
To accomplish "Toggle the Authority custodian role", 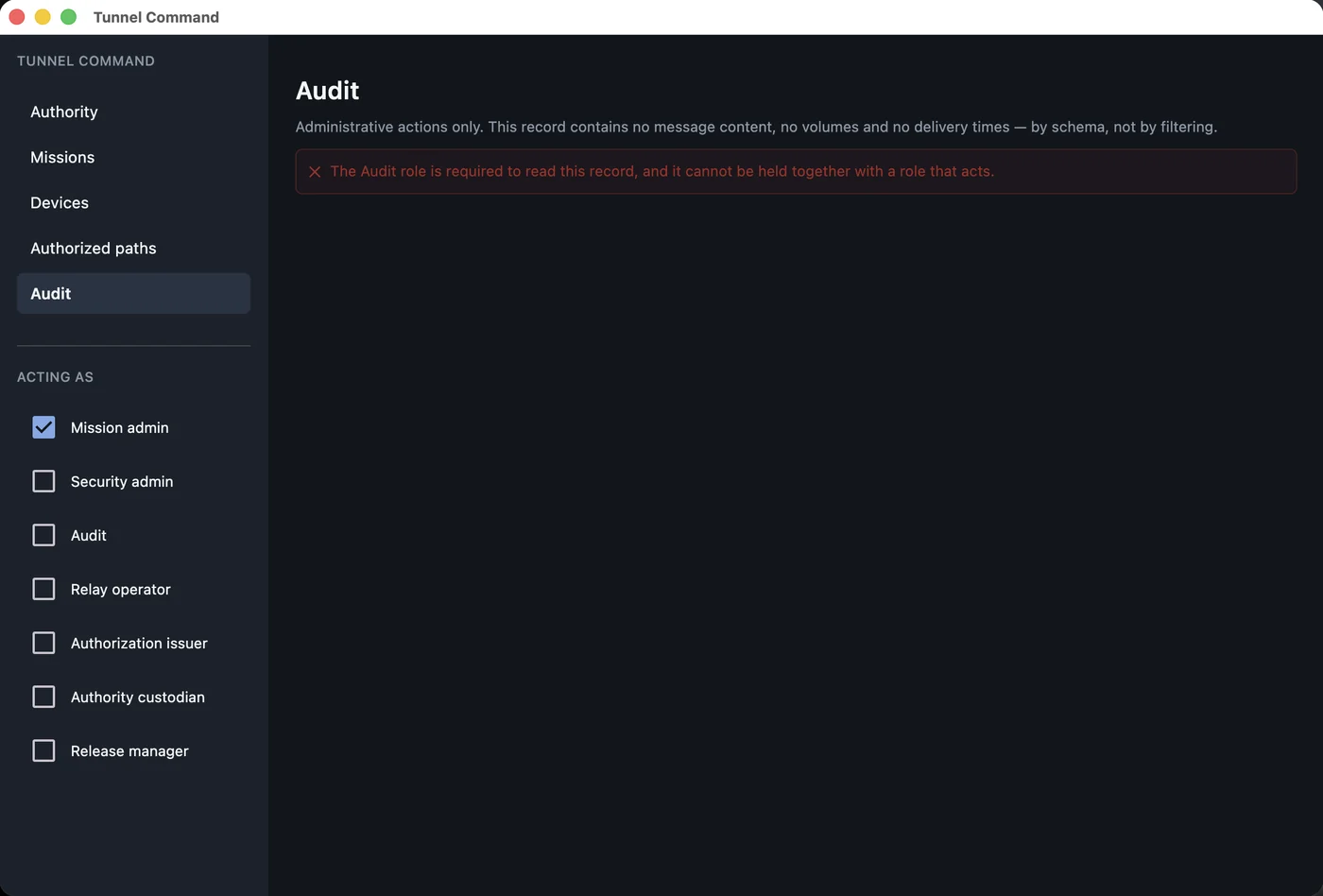I will 43,697.
